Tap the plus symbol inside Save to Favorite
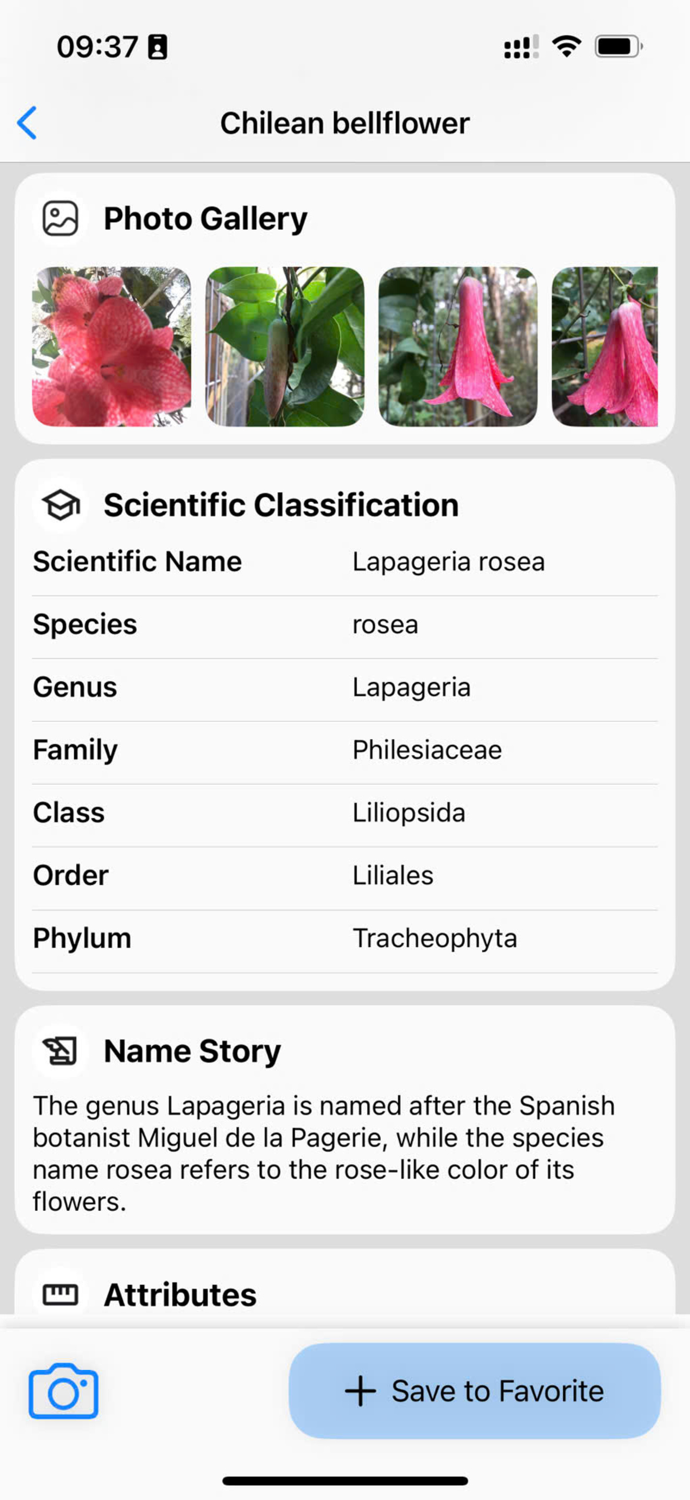Screen dimensions: 690x1500 tap(357, 1390)
